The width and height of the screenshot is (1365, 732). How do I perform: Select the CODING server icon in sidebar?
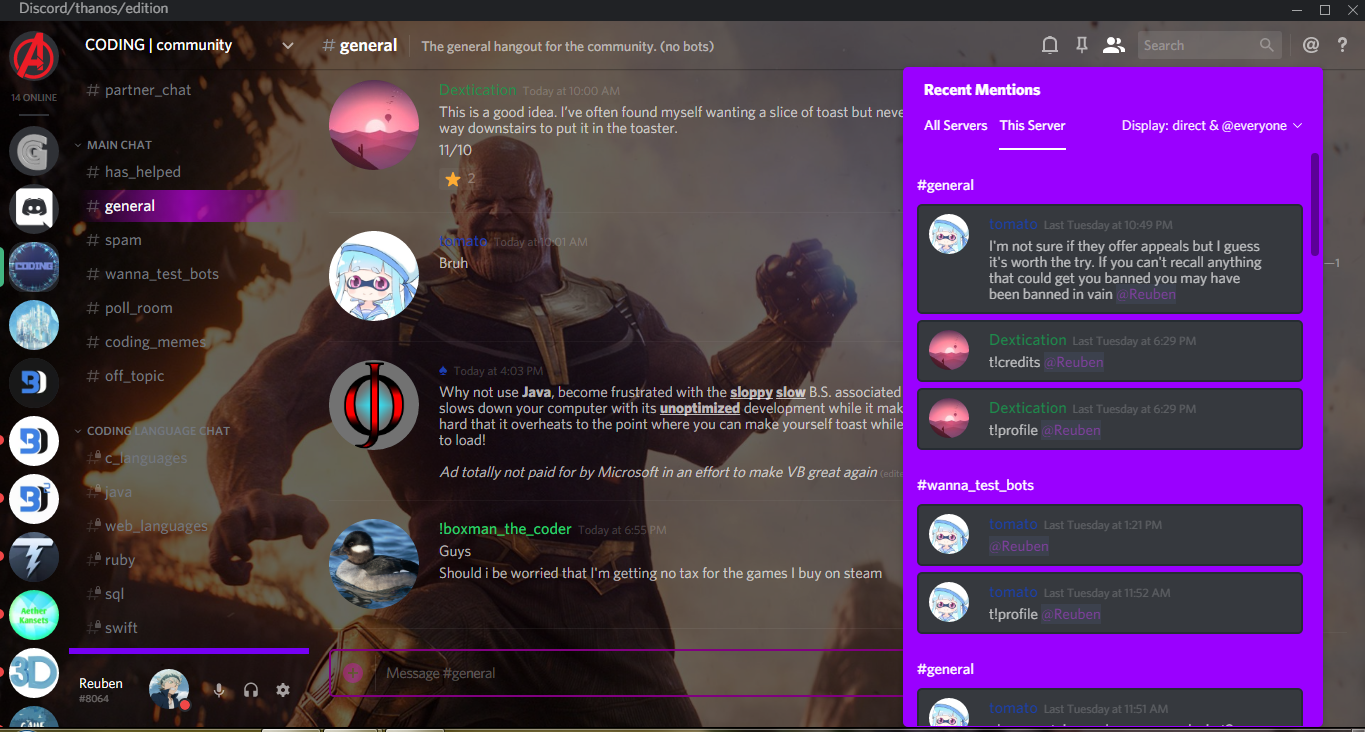pyautogui.click(x=33, y=266)
